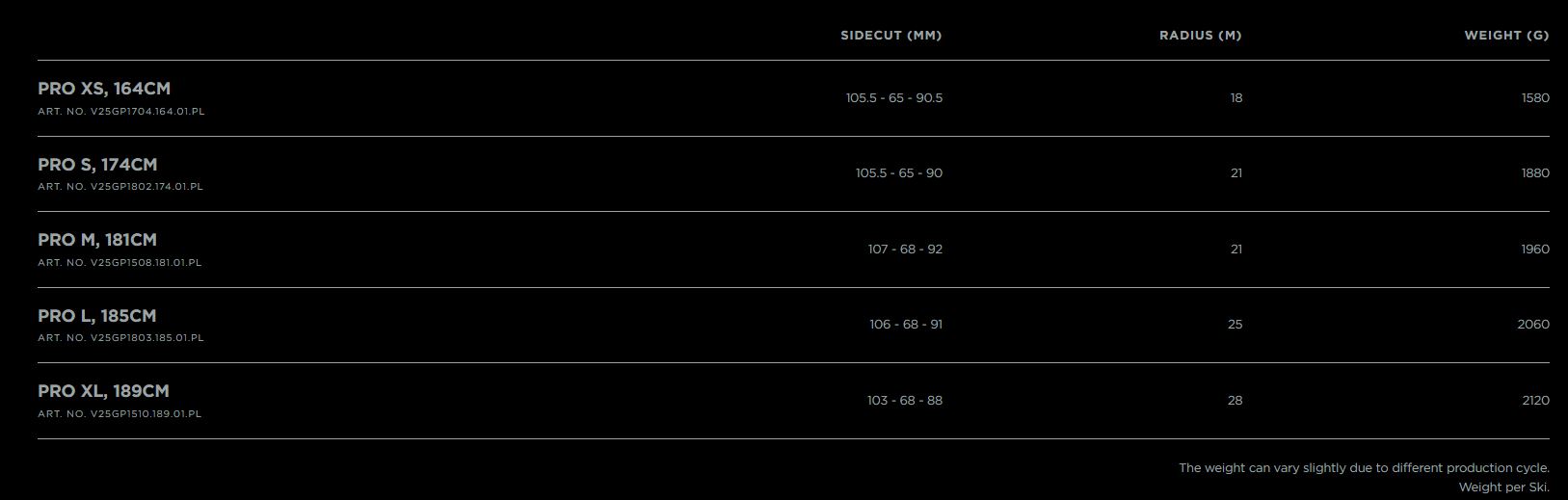The image size is (1568, 500).
Task: Click the weight variation disclaimer note
Action: (x=1364, y=468)
